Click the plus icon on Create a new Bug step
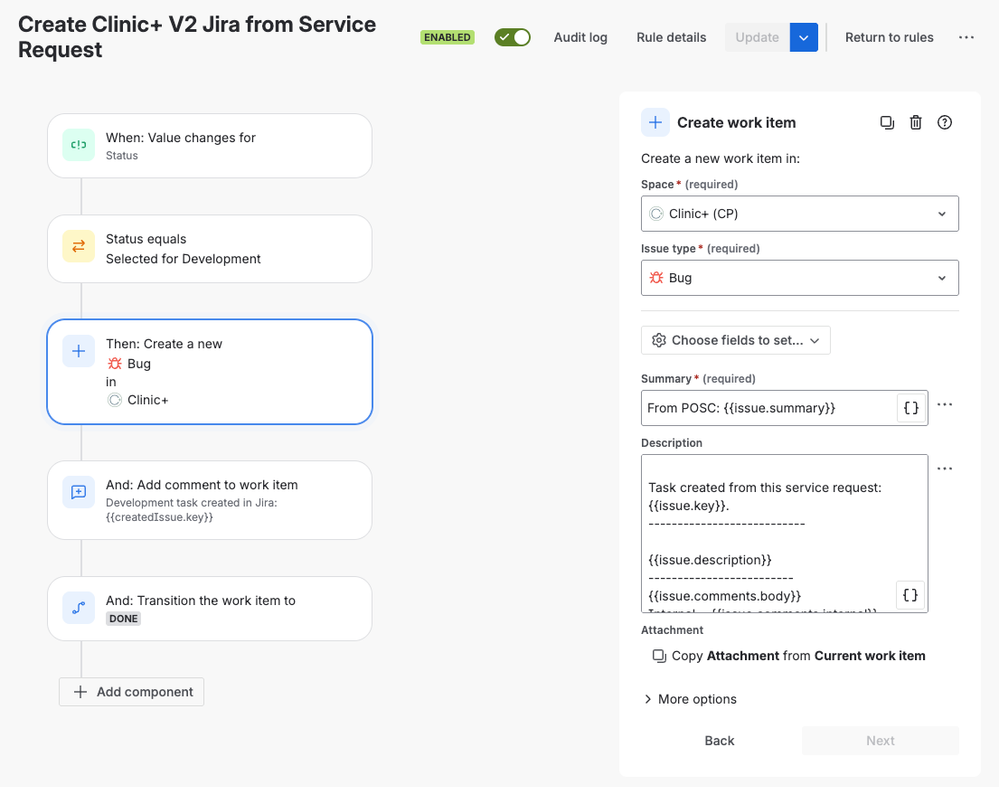 click(x=78, y=351)
